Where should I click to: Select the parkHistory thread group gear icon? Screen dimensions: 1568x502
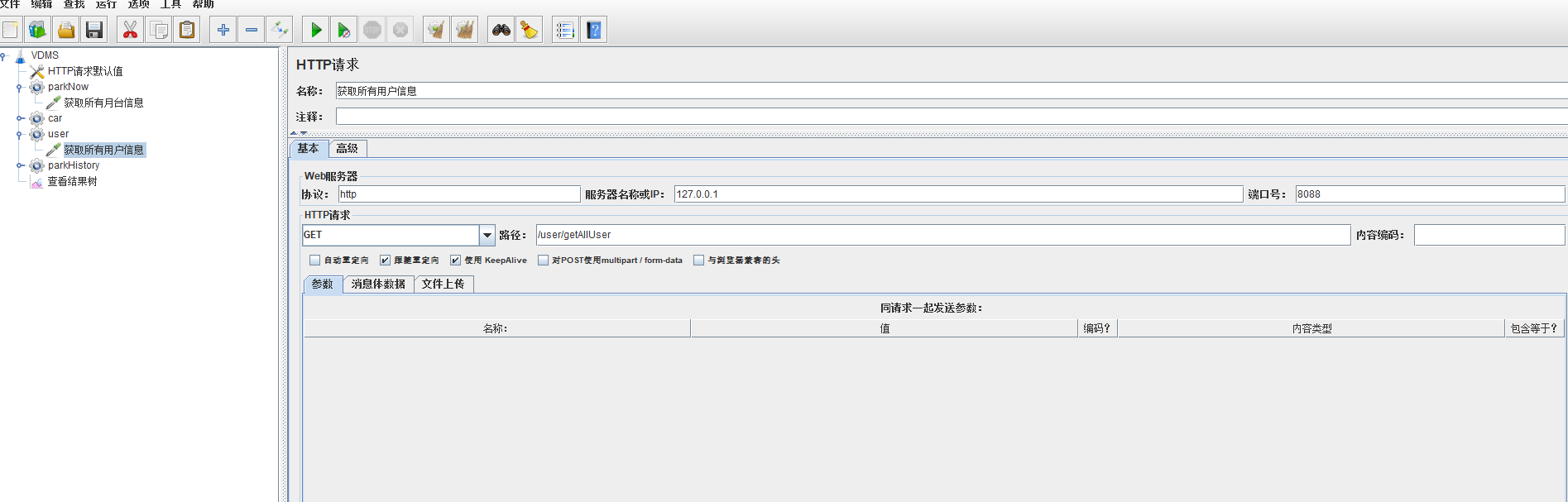coord(37,165)
